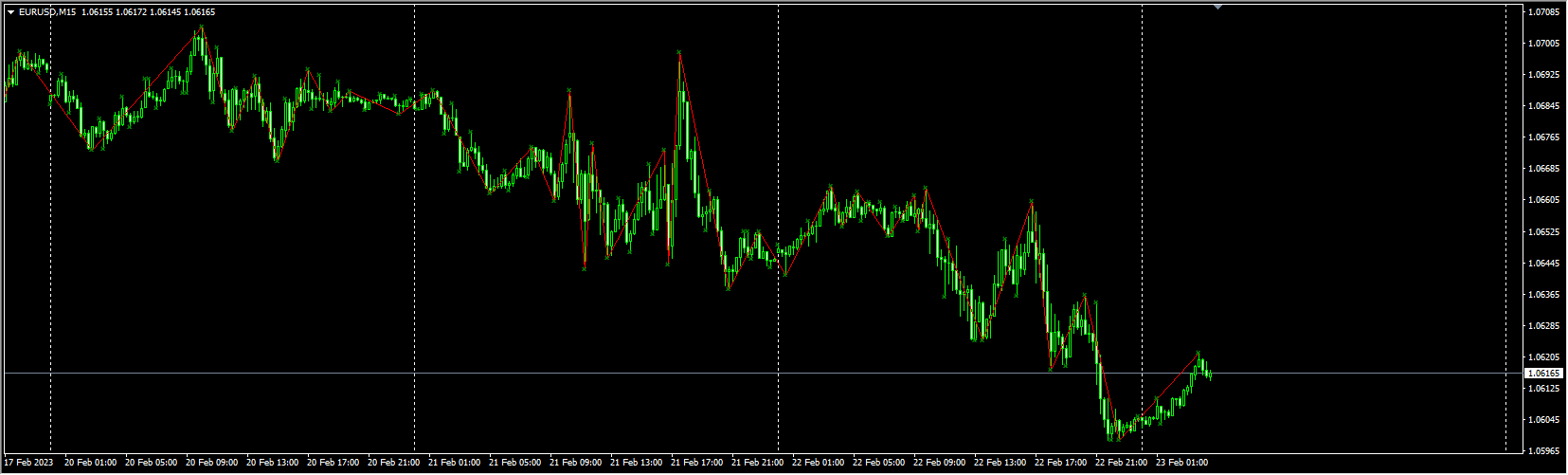Click the 21 Feb 21:00 time label

[x=757, y=463]
